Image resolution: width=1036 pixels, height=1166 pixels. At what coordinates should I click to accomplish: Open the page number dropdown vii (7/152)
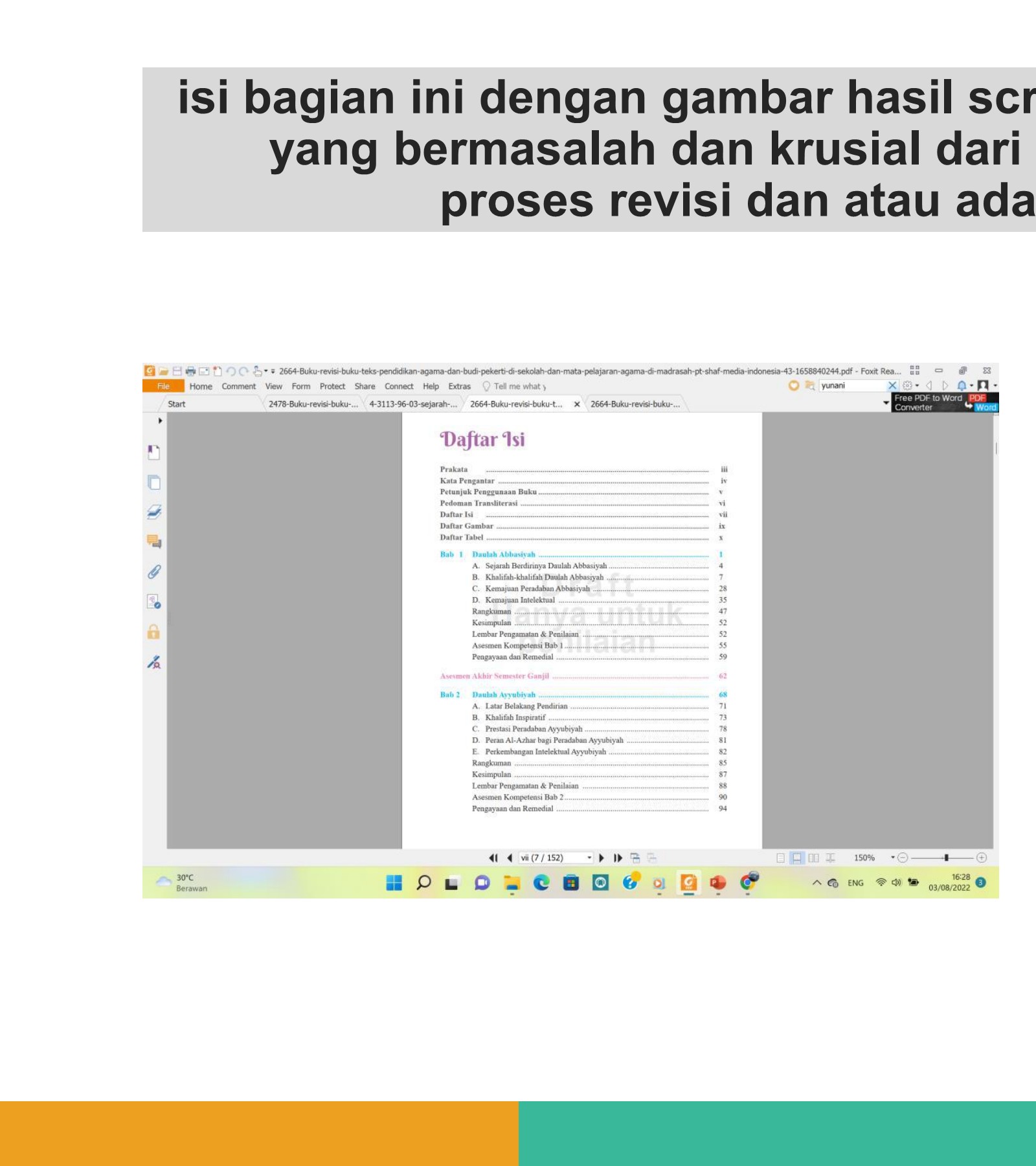(589, 856)
